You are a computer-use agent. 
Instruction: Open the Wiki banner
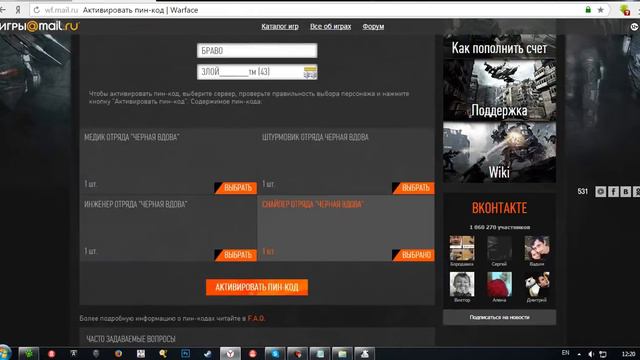click(499, 152)
